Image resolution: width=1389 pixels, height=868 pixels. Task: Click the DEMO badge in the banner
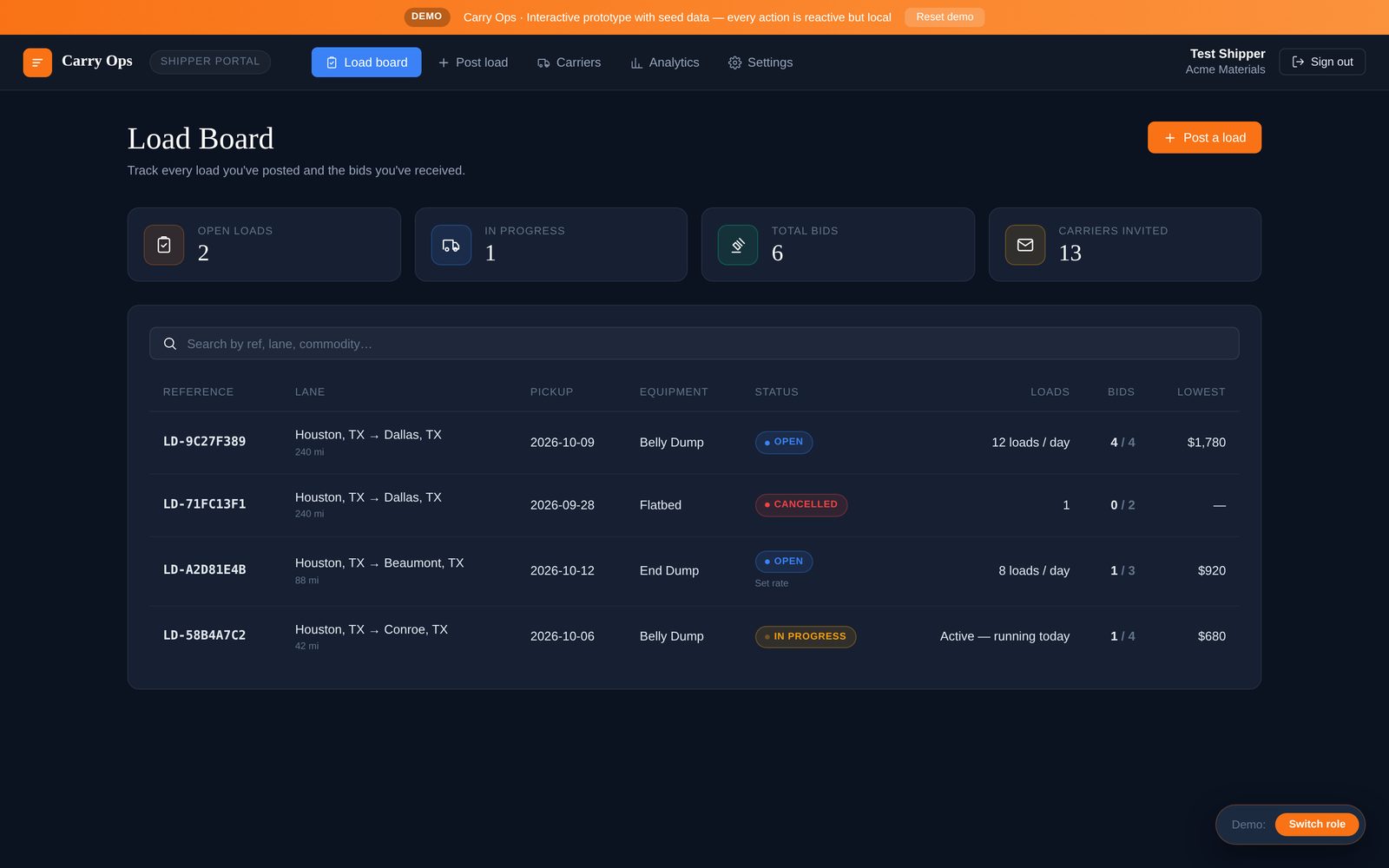[x=426, y=16]
